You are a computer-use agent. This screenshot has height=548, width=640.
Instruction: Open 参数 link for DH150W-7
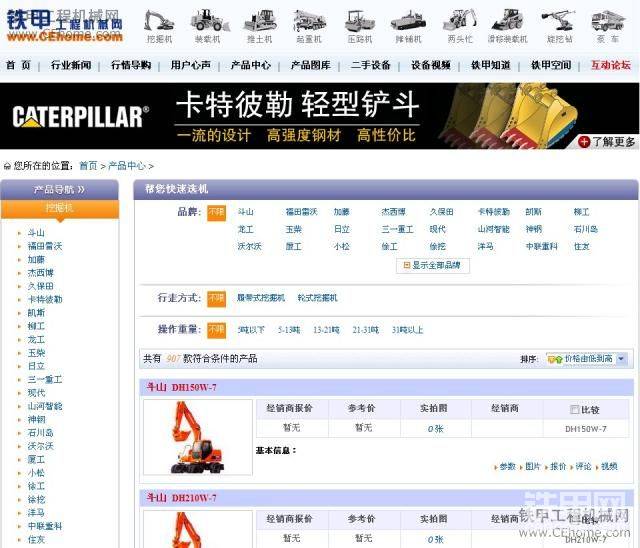[x=507, y=466]
